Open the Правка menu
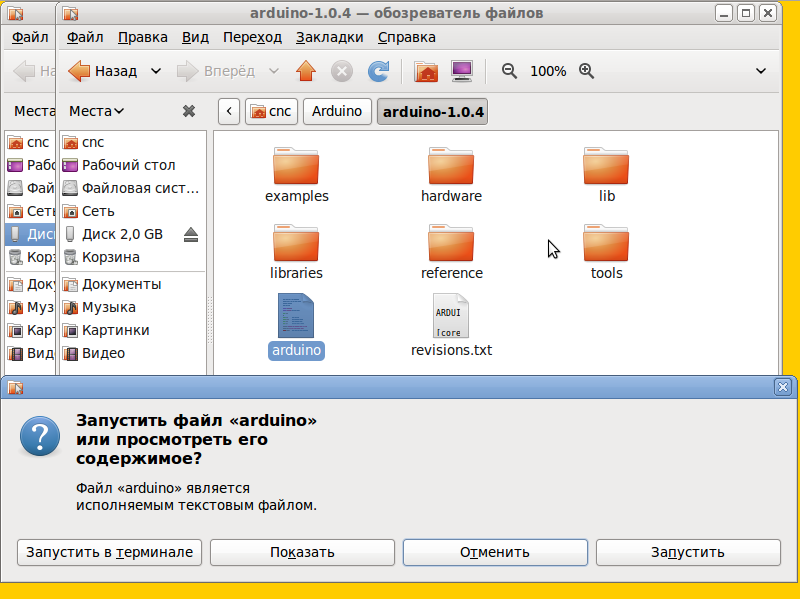Viewport: 800px width, 600px height. coord(142,37)
